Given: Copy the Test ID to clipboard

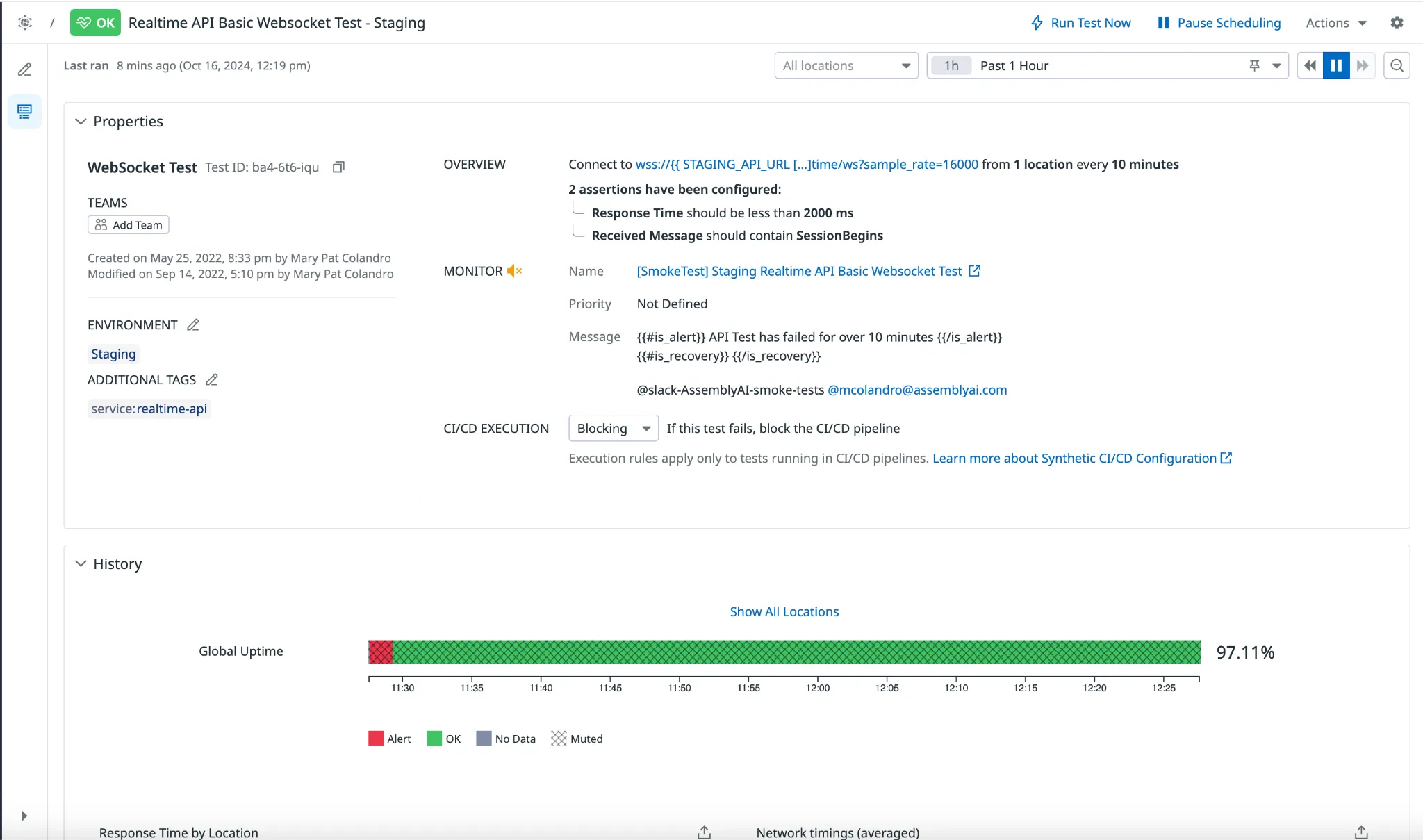Looking at the screenshot, I should tap(338, 167).
